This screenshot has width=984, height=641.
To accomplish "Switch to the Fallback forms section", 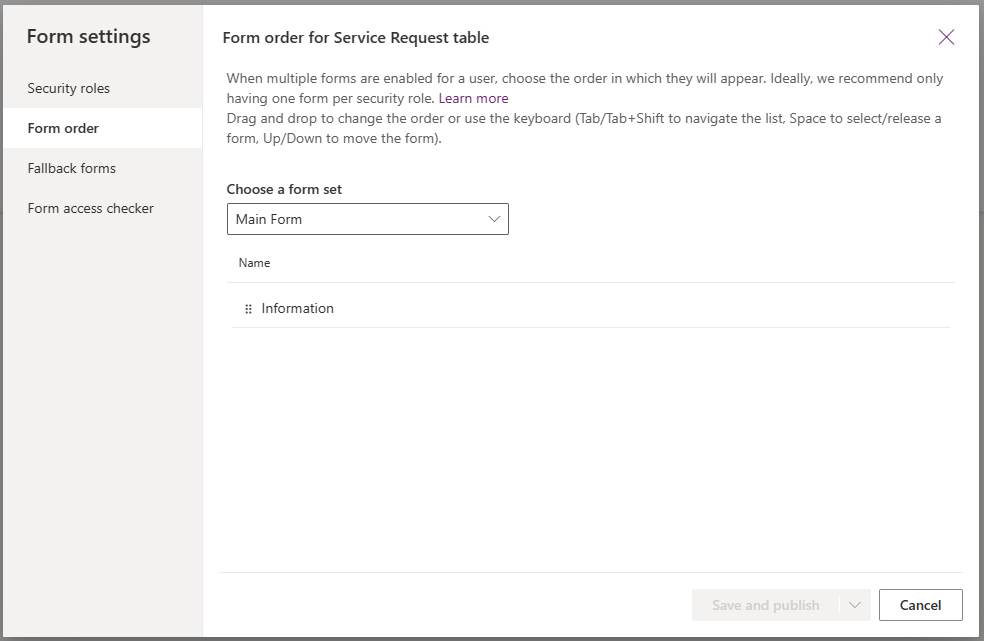I will coord(72,168).
